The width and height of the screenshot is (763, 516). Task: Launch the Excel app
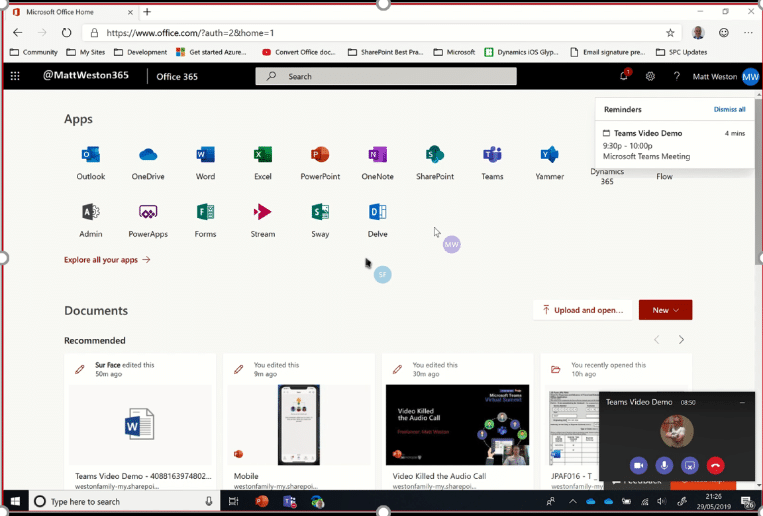pyautogui.click(x=263, y=163)
